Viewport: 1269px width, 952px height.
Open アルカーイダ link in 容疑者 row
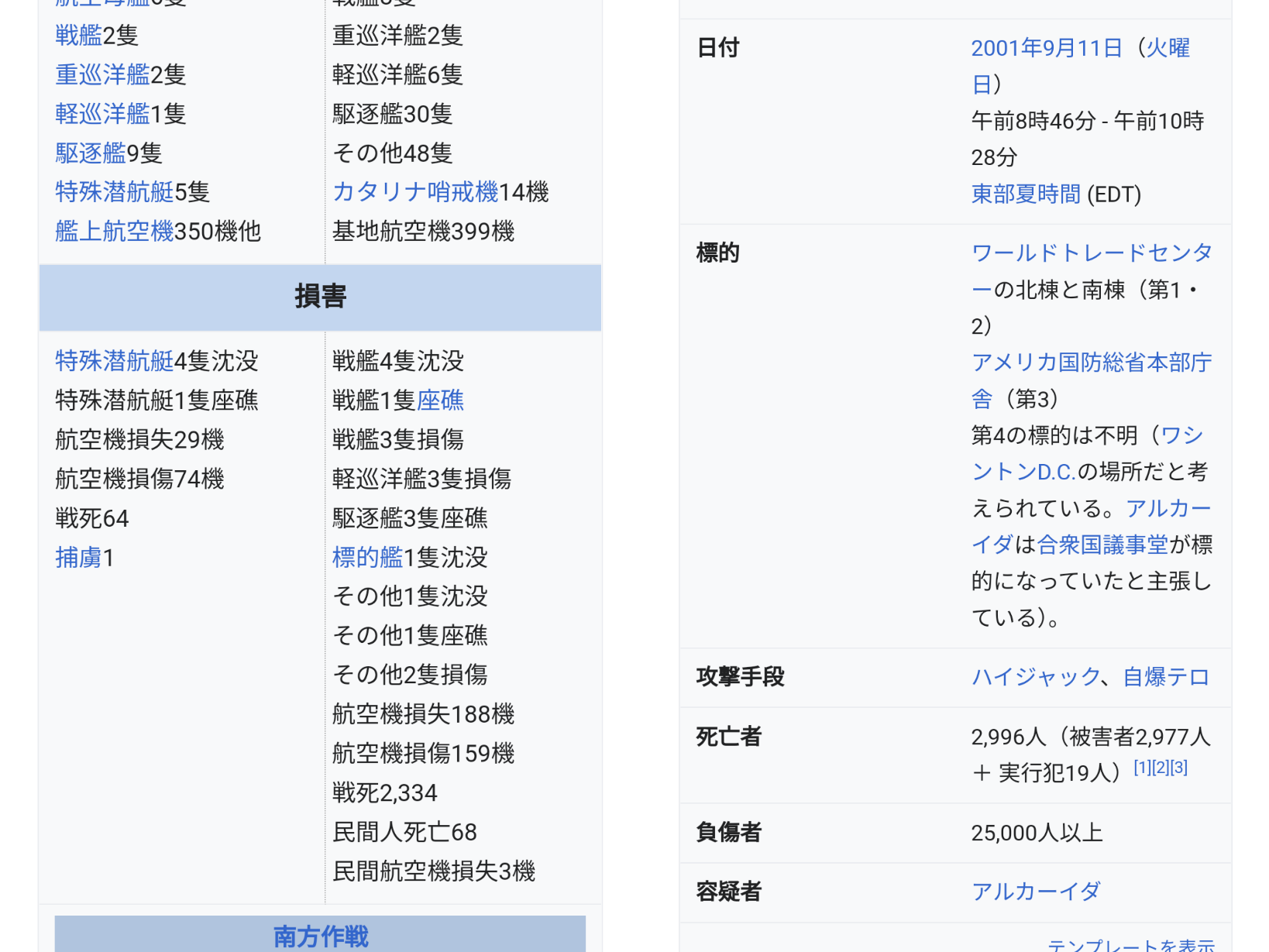click(1036, 892)
